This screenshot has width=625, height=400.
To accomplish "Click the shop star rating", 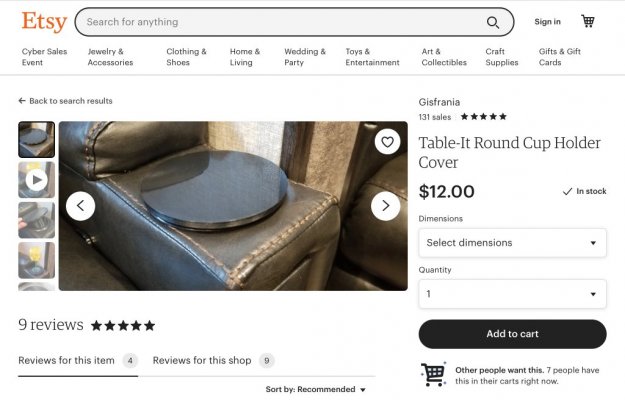I will pyautogui.click(x=483, y=117).
